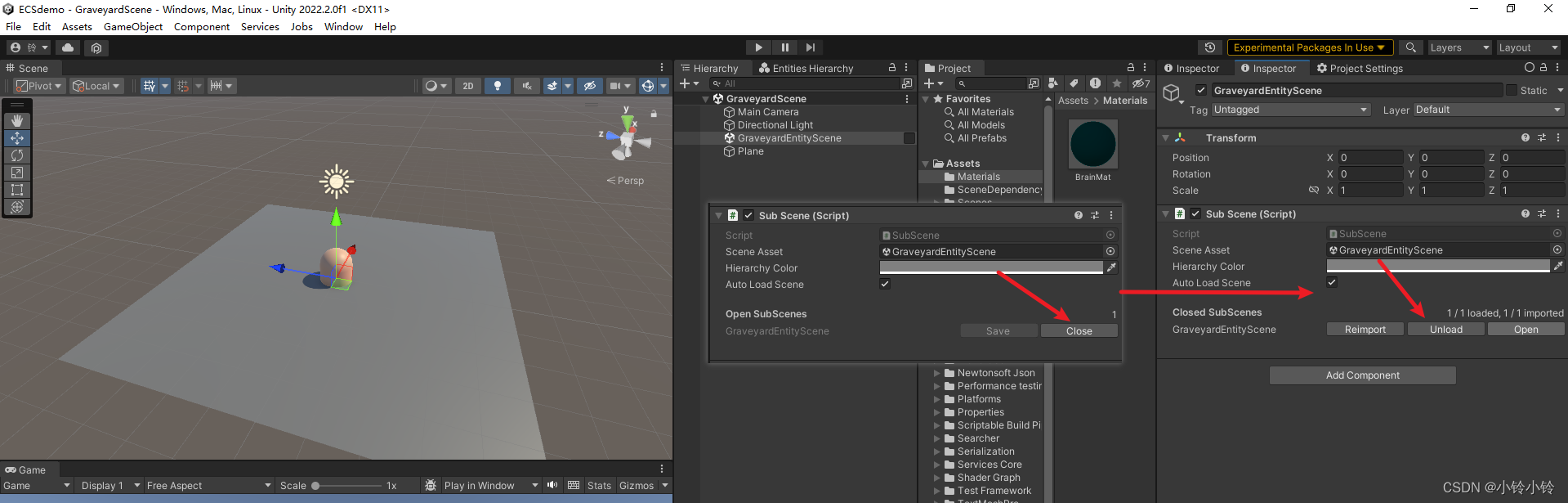The width and height of the screenshot is (1568, 503).
Task: Toggle the Static checkbox
Action: pyautogui.click(x=1511, y=90)
